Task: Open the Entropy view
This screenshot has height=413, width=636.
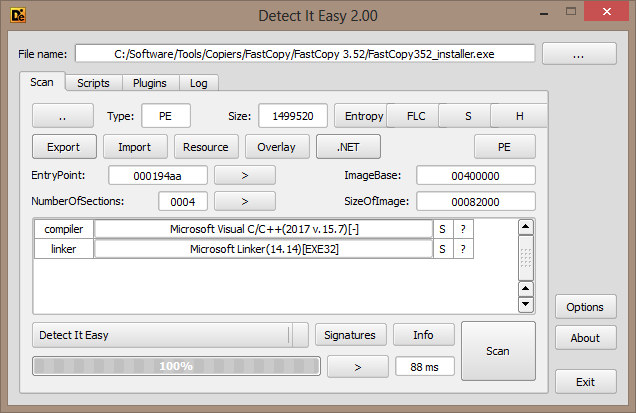Action: pos(360,116)
